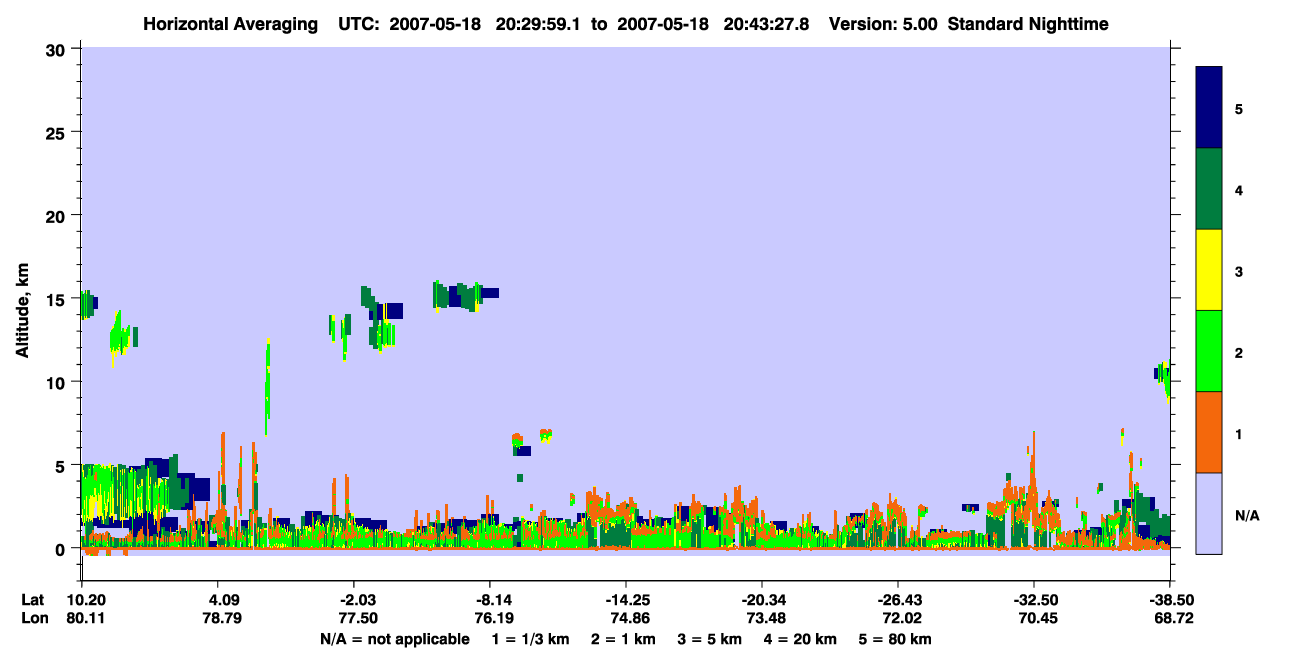Screen dimensions: 1300x667
Task: Click the dark blue color bar segment labeled 5
Action: click(x=1209, y=108)
